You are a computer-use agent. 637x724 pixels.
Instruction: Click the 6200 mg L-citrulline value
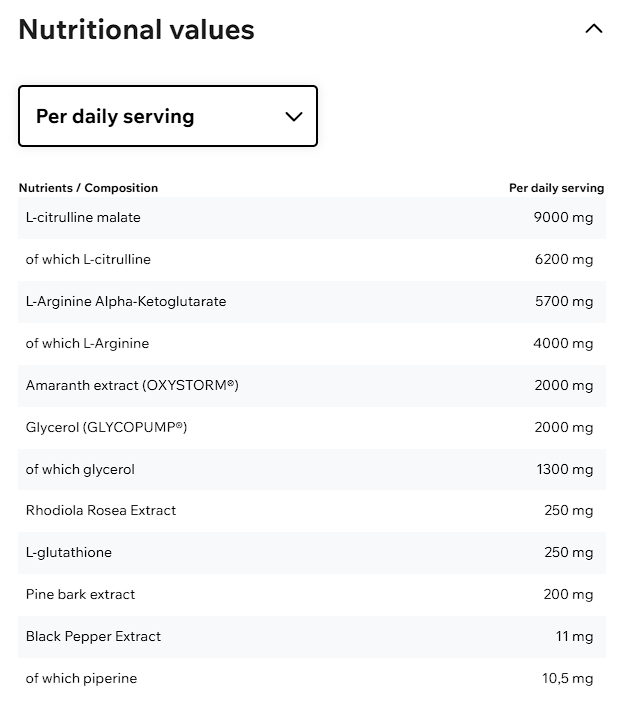pos(563,259)
